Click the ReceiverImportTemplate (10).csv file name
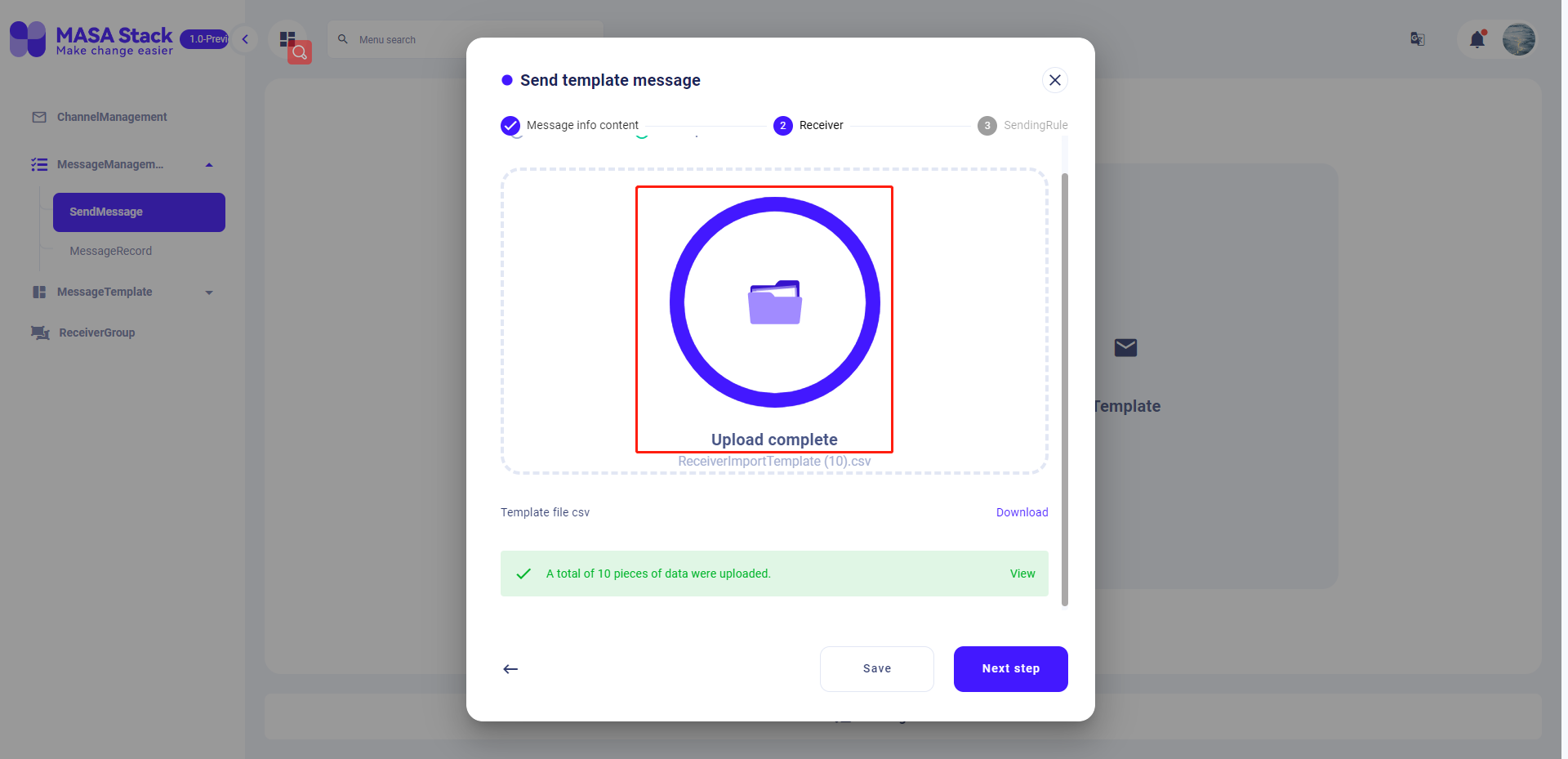1568x759 pixels. 774,462
